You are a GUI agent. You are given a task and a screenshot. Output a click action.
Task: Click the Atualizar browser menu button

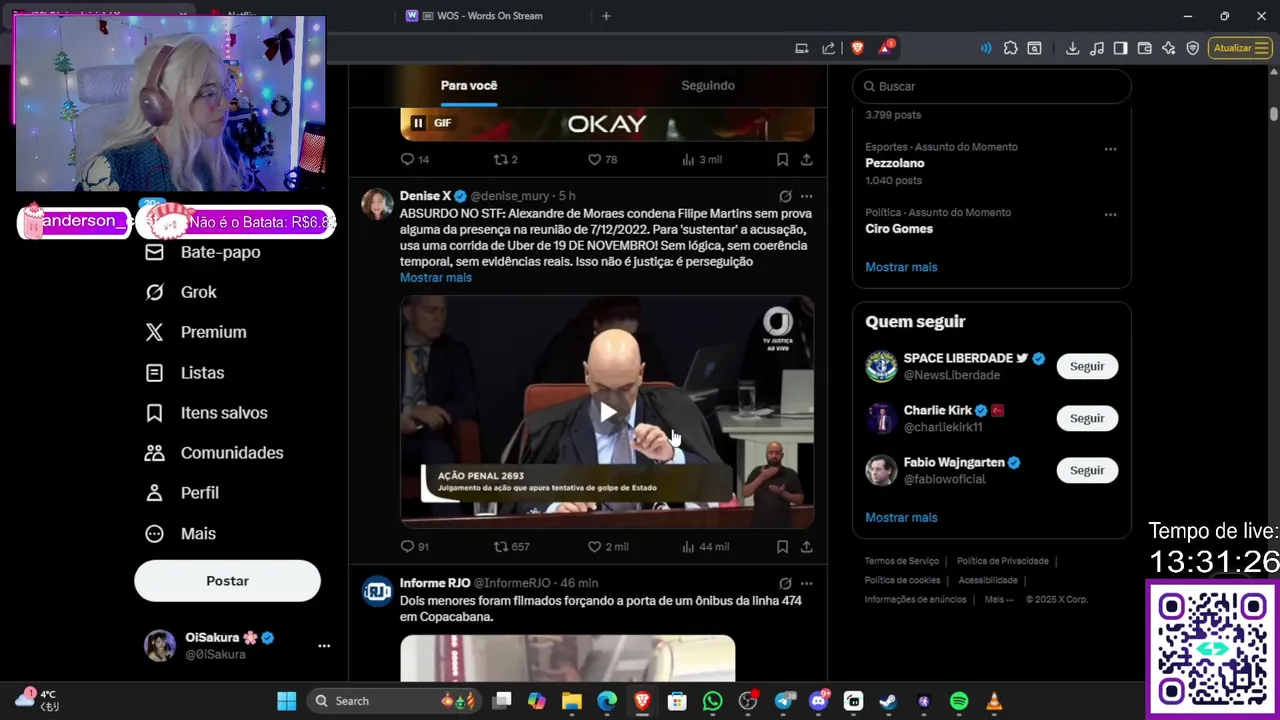(x=1240, y=48)
